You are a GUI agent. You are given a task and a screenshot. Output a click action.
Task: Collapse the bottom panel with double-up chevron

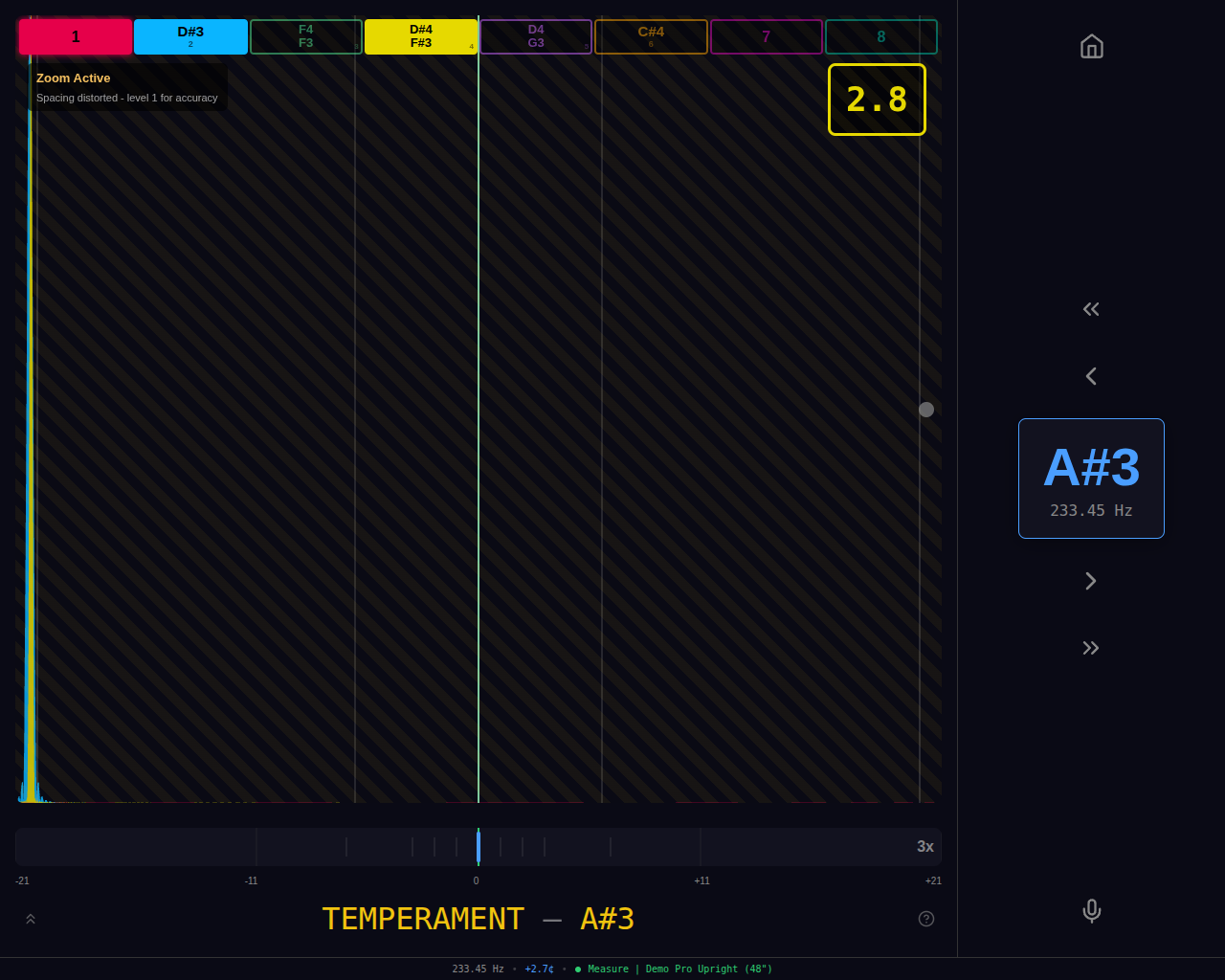[x=30, y=919]
